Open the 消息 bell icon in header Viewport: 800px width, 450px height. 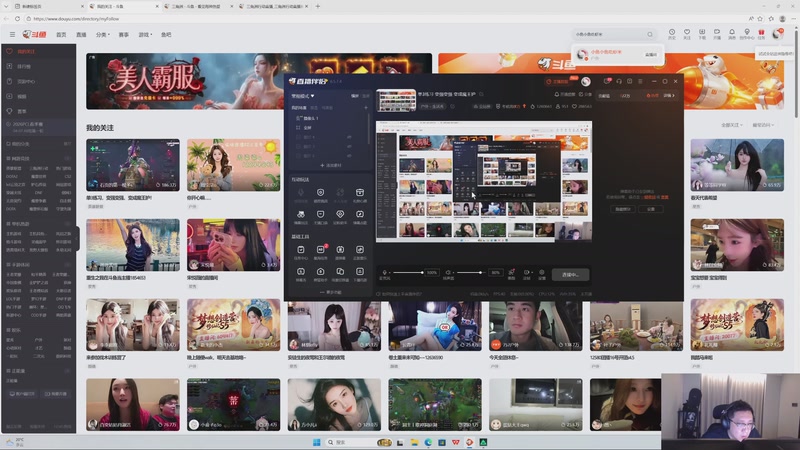[x=732, y=34]
